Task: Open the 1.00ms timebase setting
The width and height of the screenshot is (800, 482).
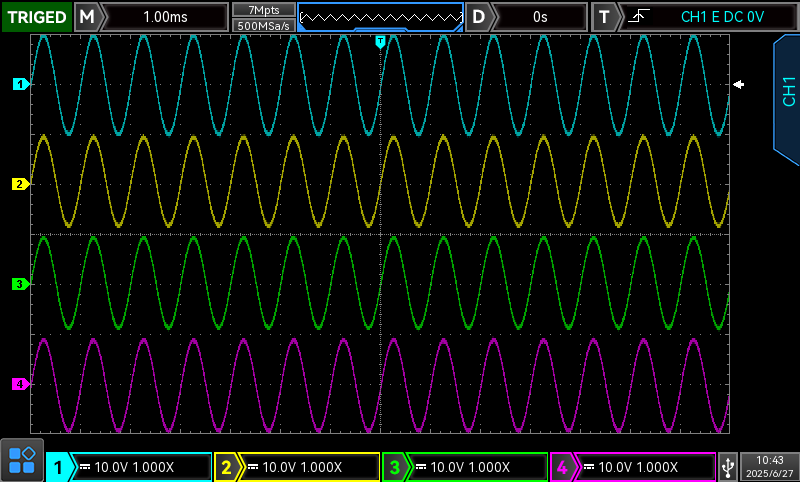Action: pos(164,17)
